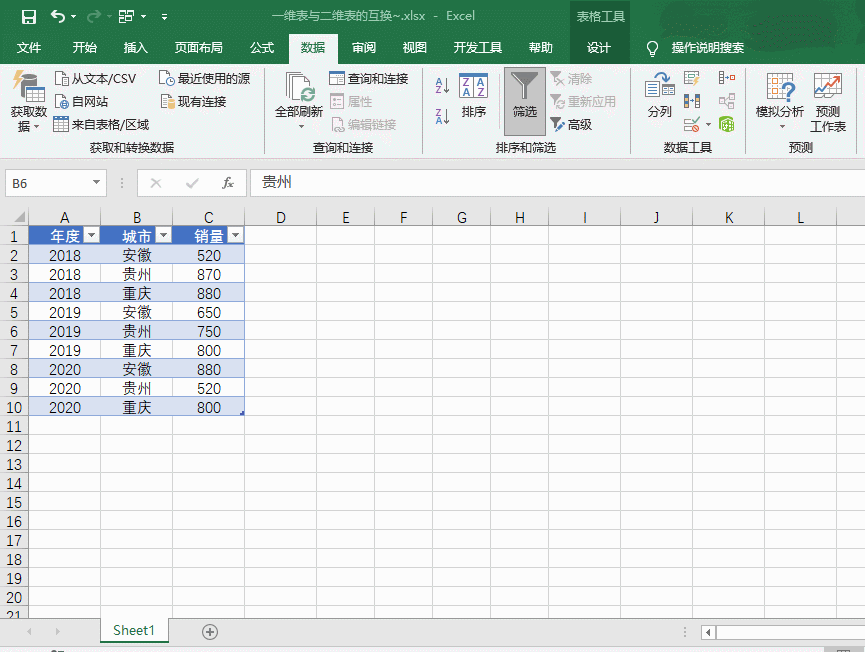
Task: Click the Undo arrow icon
Action: 58,17
